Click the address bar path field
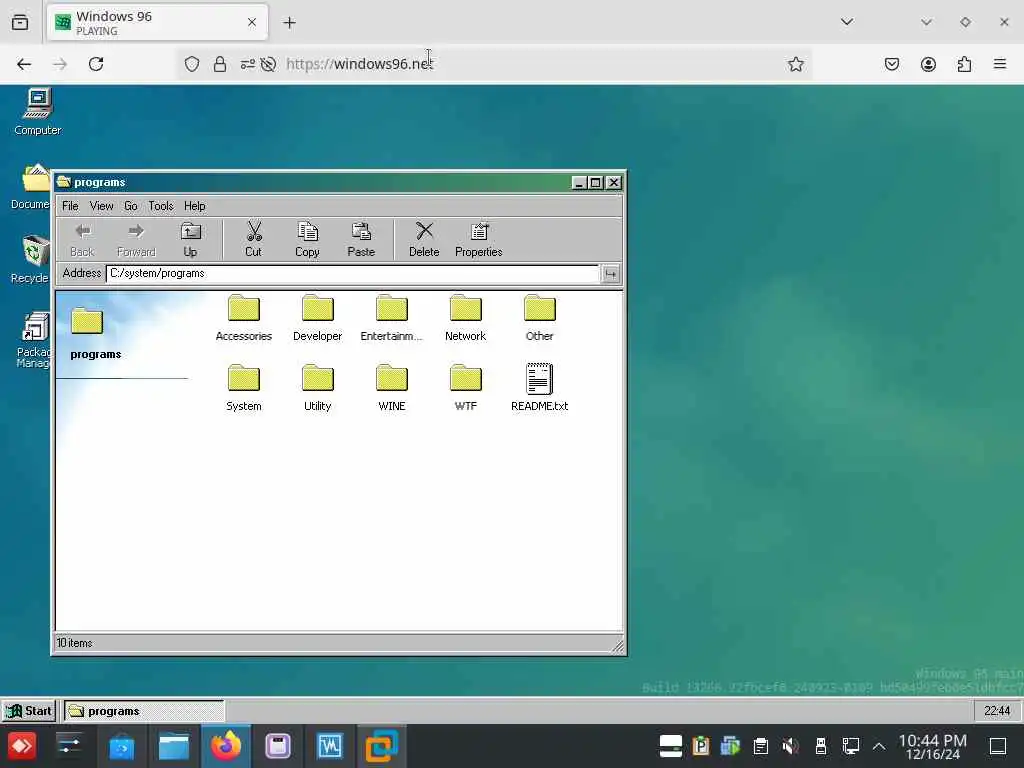Viewport: 1024px width, 768px height. [352, 274]
